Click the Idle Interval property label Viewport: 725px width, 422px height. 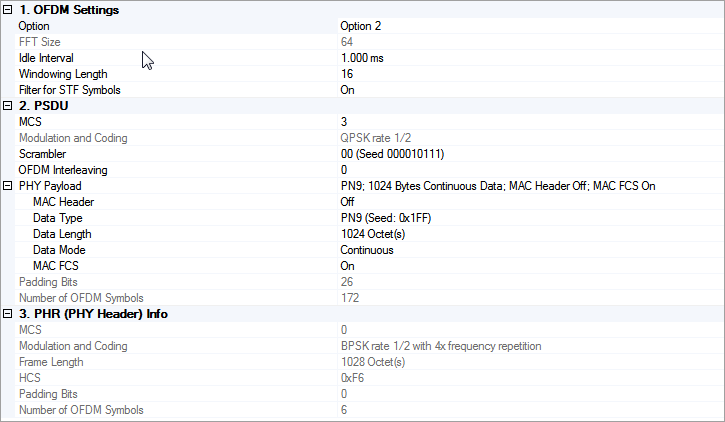49,58
